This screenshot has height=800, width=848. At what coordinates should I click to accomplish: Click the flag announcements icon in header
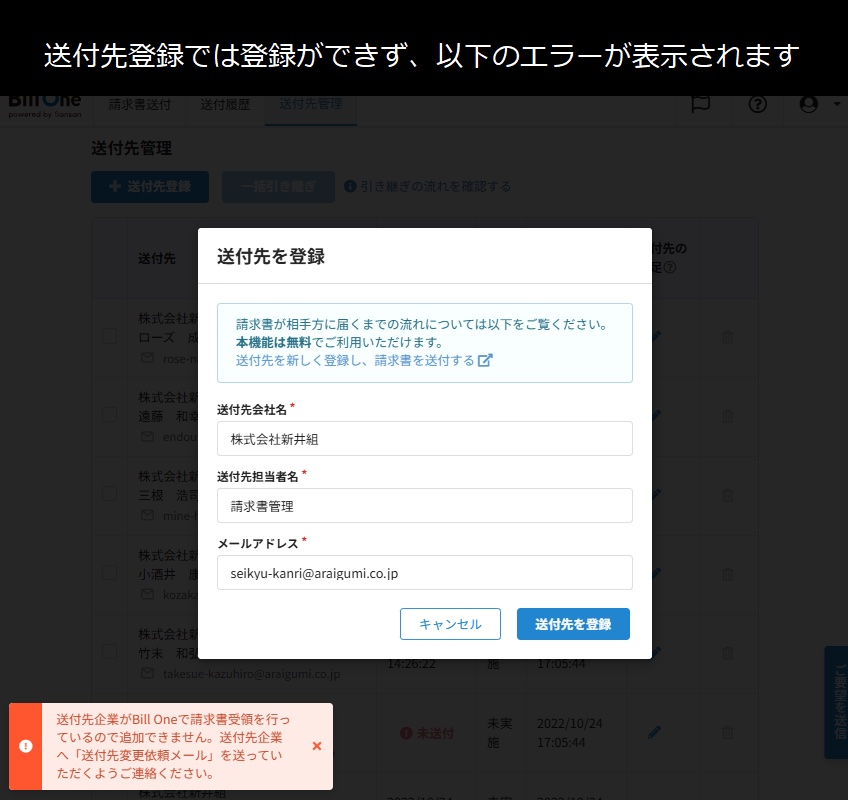coord(701,104)
